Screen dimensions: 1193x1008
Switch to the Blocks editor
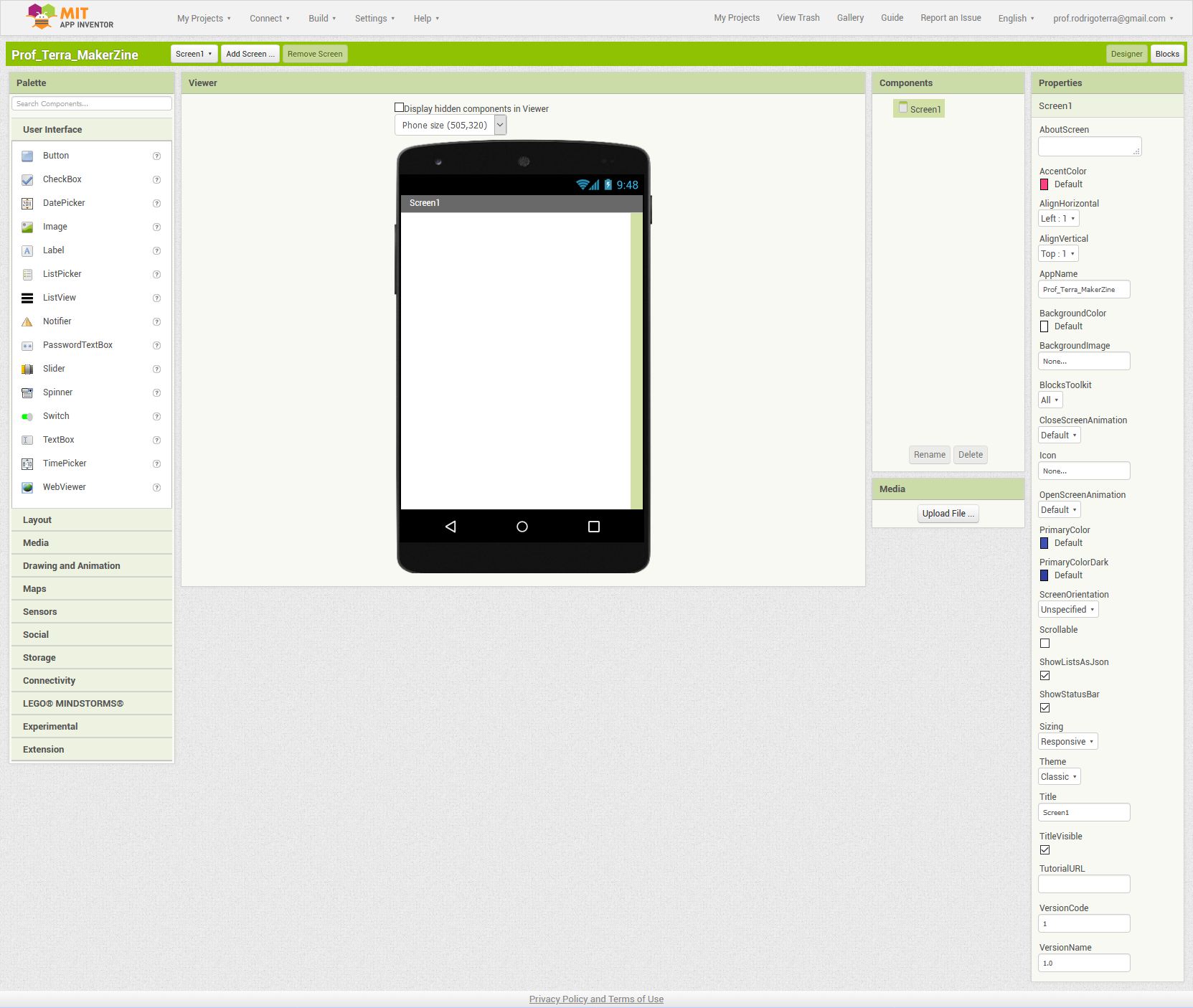click(x=1166, y=55)
